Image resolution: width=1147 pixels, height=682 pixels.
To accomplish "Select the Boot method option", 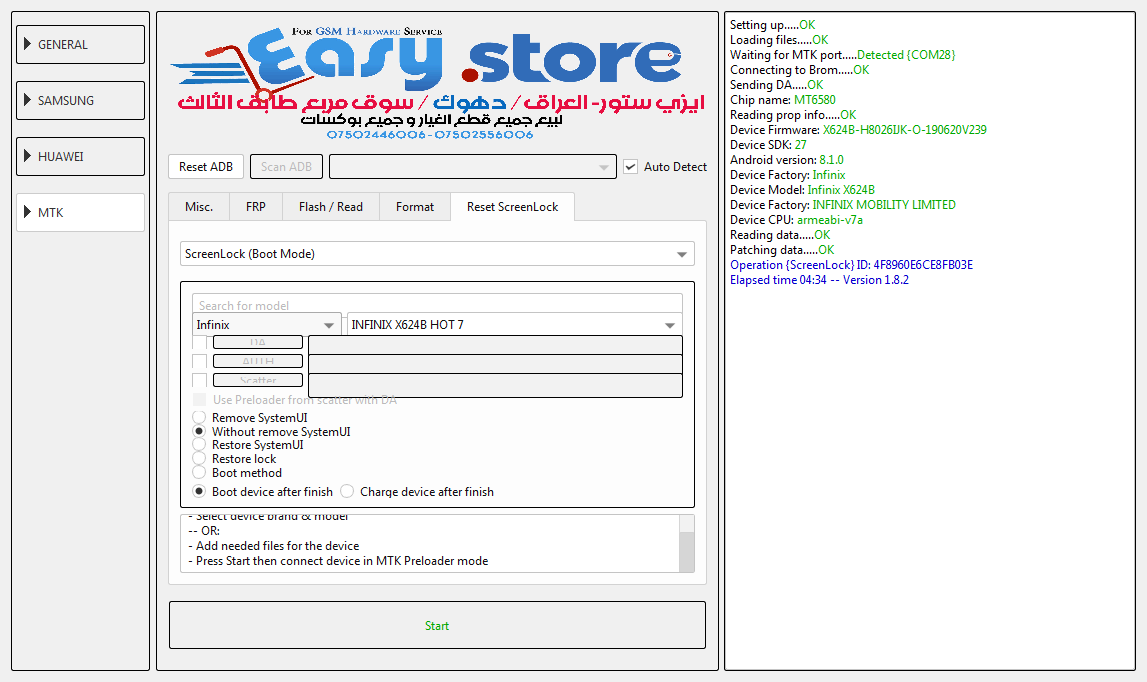I will pos(199,472).
